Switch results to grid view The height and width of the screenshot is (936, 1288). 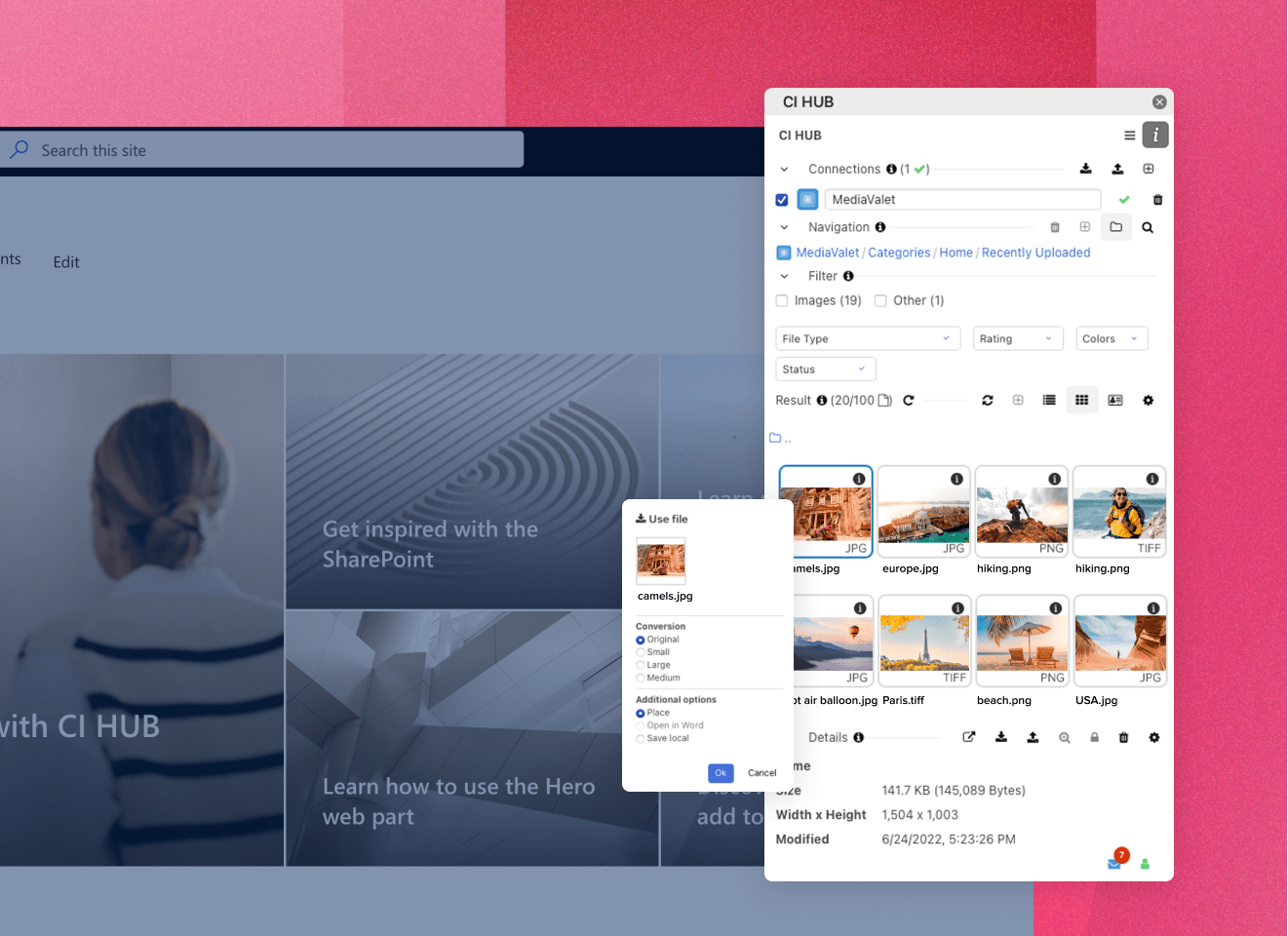tap(1082, 401)
